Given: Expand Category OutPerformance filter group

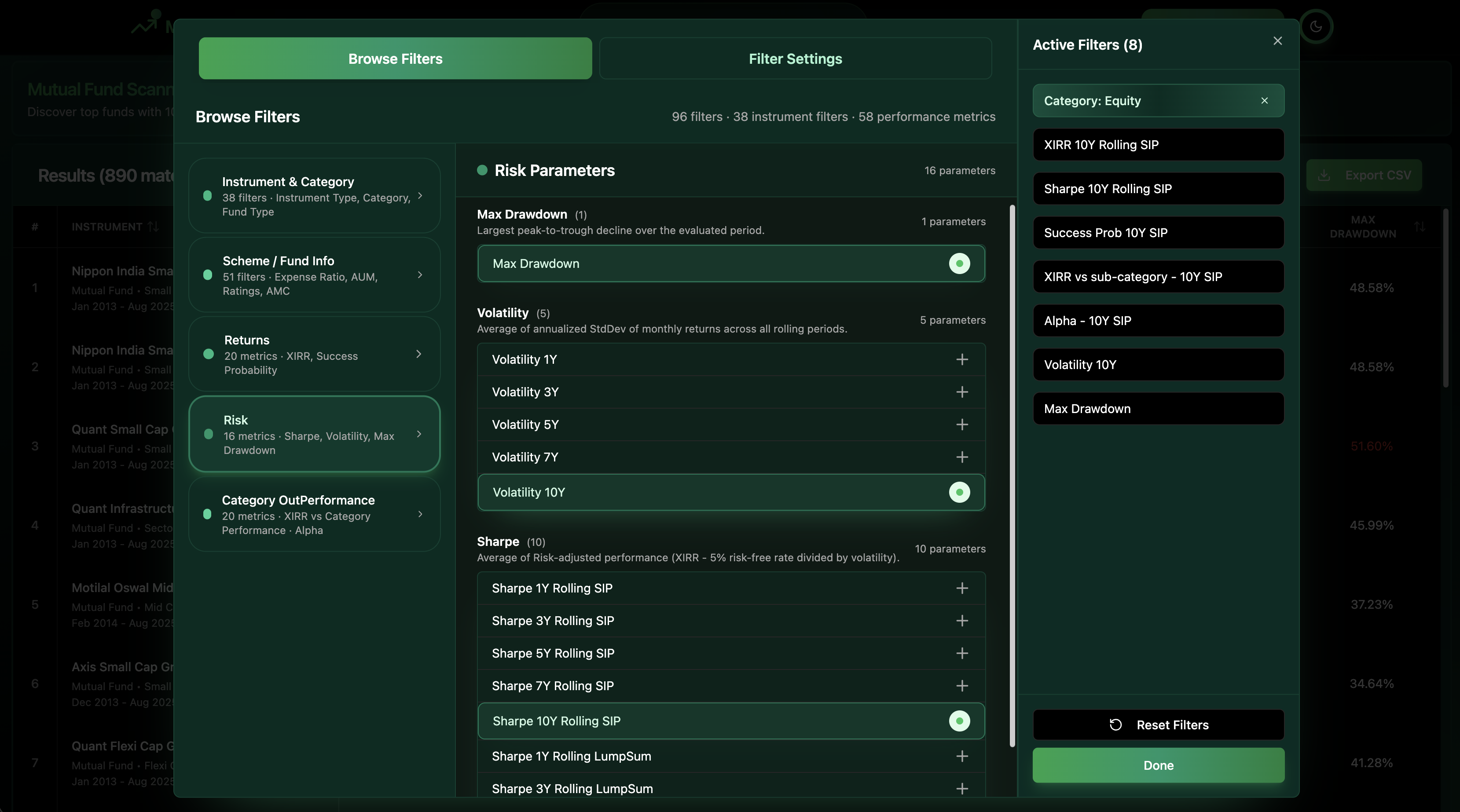Looking at the screenshot, I should coord(420,515).
